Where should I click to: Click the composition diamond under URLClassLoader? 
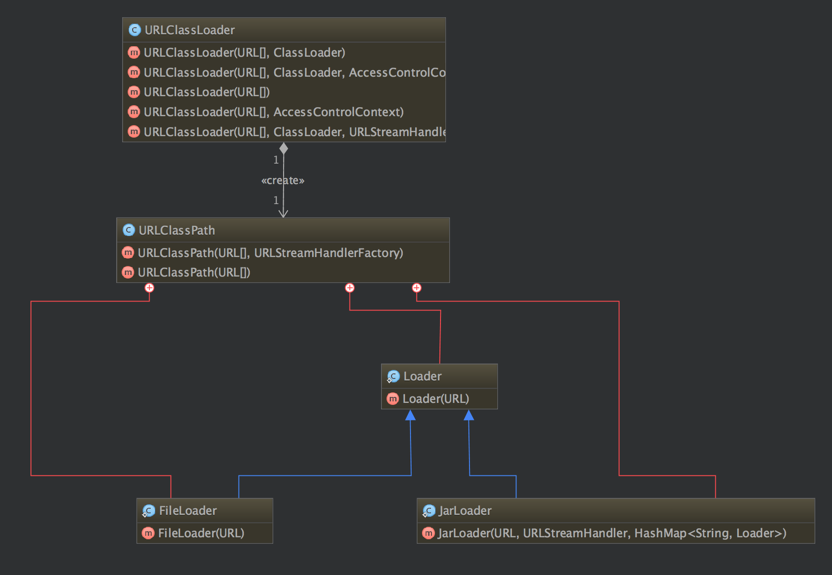coord(284,149)
